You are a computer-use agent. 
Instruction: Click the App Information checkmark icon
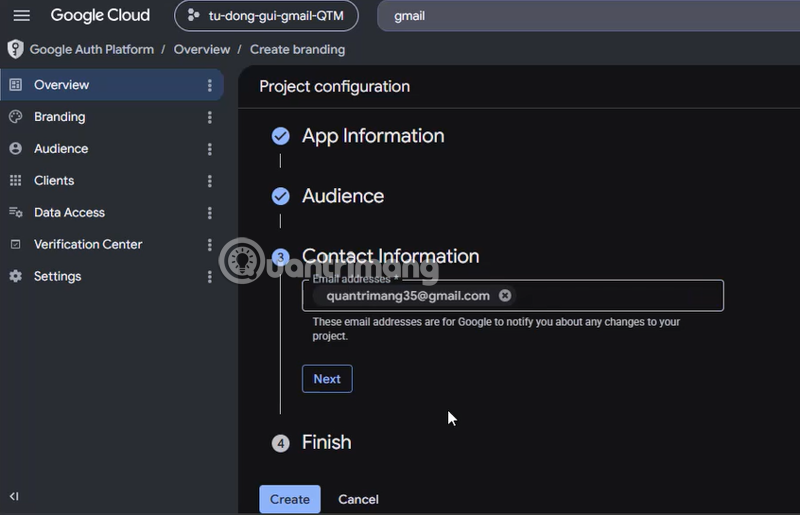tap(281, 136)
